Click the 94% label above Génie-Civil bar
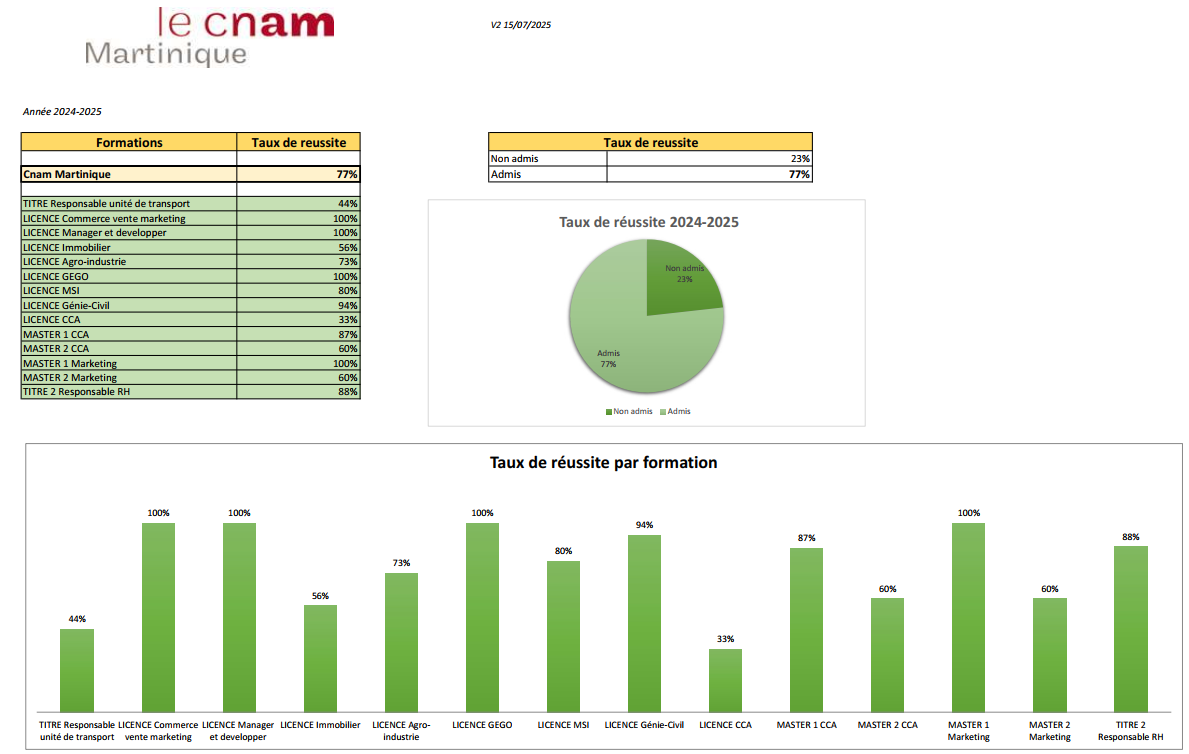Image resolution: width=1189 pixels, height=754 pixels. point(645,525)
